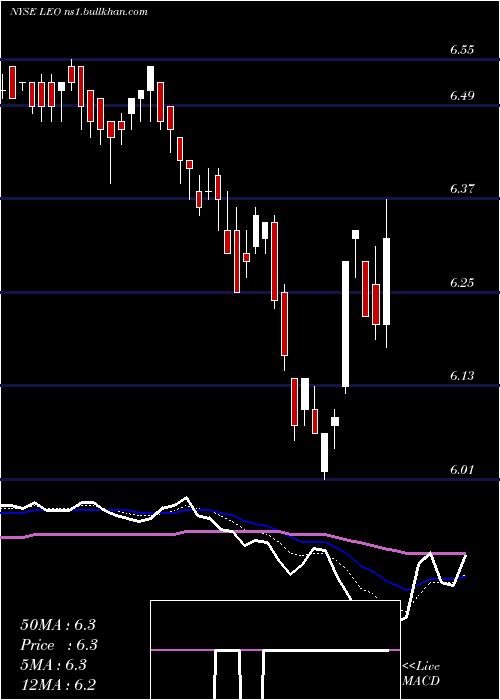Click the <<Live MACD label
This screenshot has width=500, height=700.
click(421, 674)
